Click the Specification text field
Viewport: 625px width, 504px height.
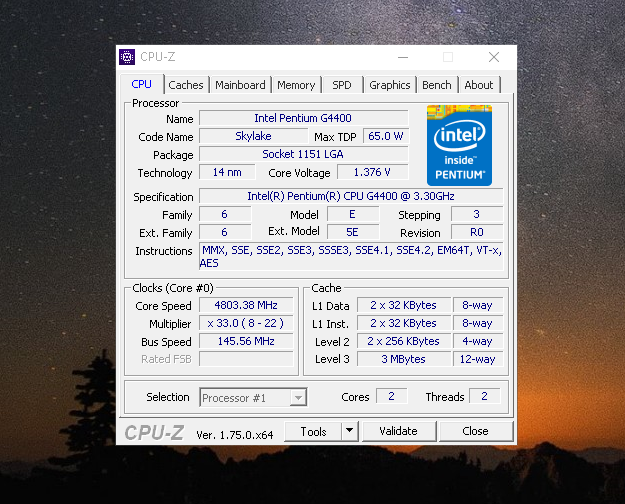[351, 196]
